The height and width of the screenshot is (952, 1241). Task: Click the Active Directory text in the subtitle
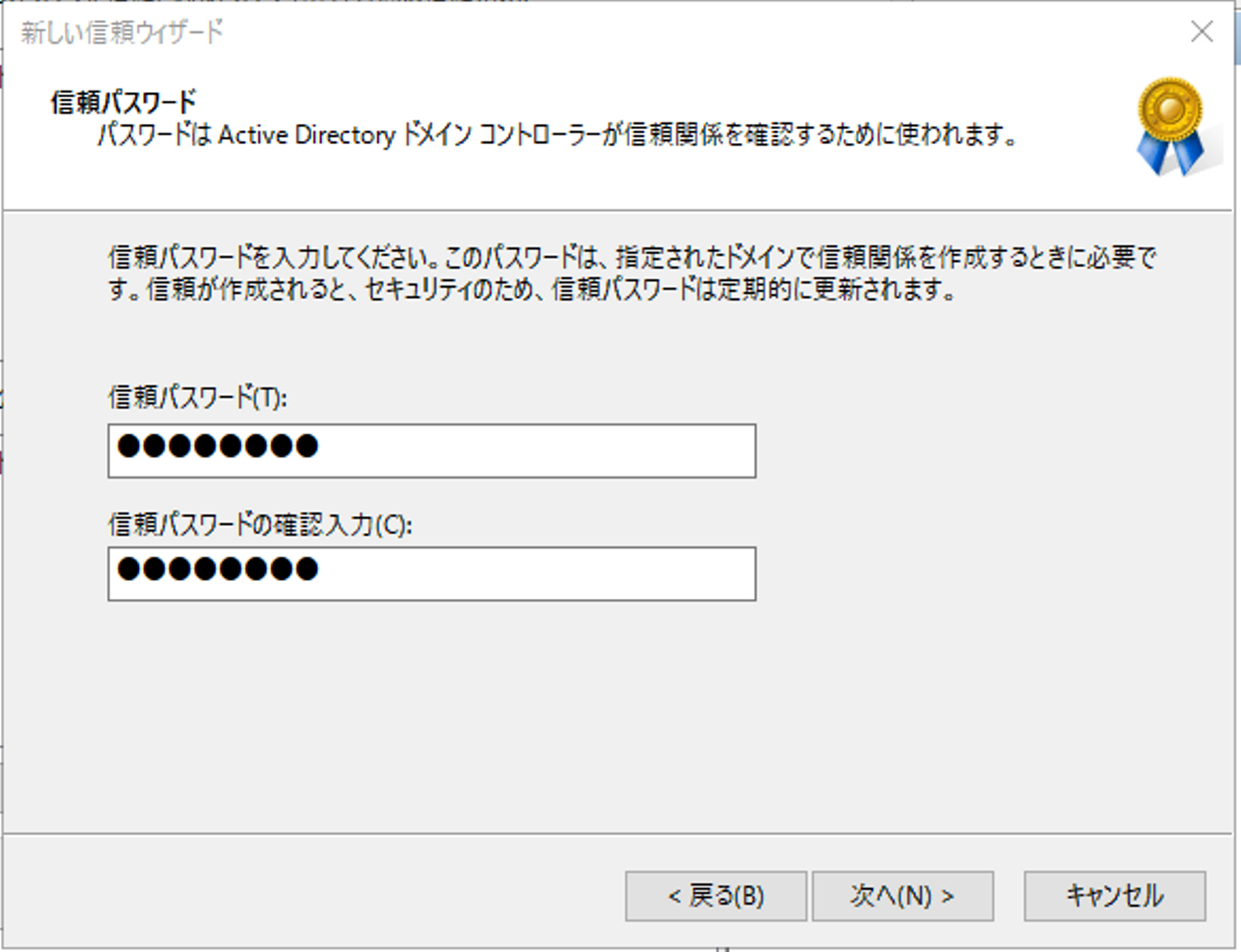pyautogui.click(x=306, y=135)
